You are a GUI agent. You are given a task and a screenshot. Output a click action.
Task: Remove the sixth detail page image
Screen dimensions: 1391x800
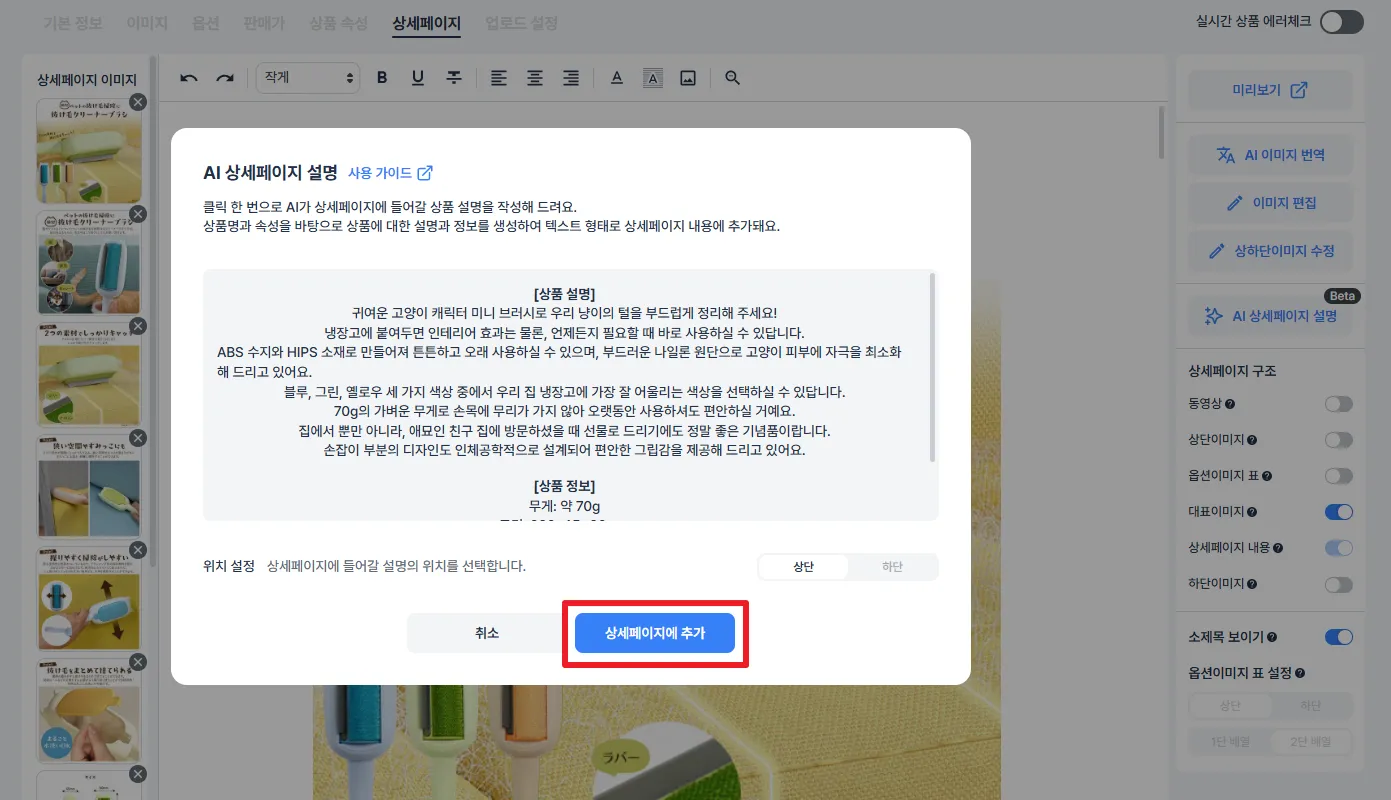pyautogui.click(x=138, y=662)
